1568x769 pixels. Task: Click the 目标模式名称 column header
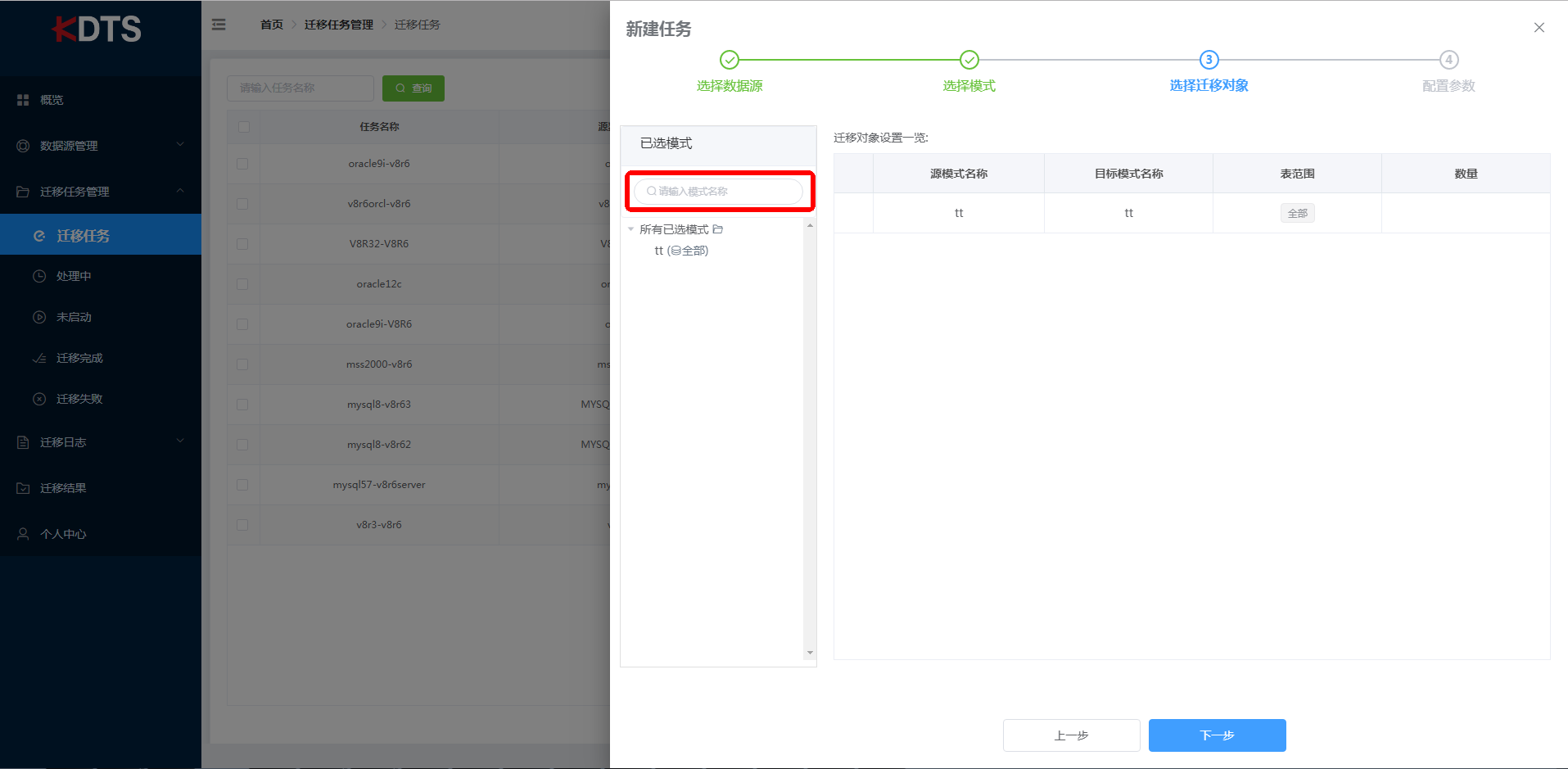pos(1129,174)
